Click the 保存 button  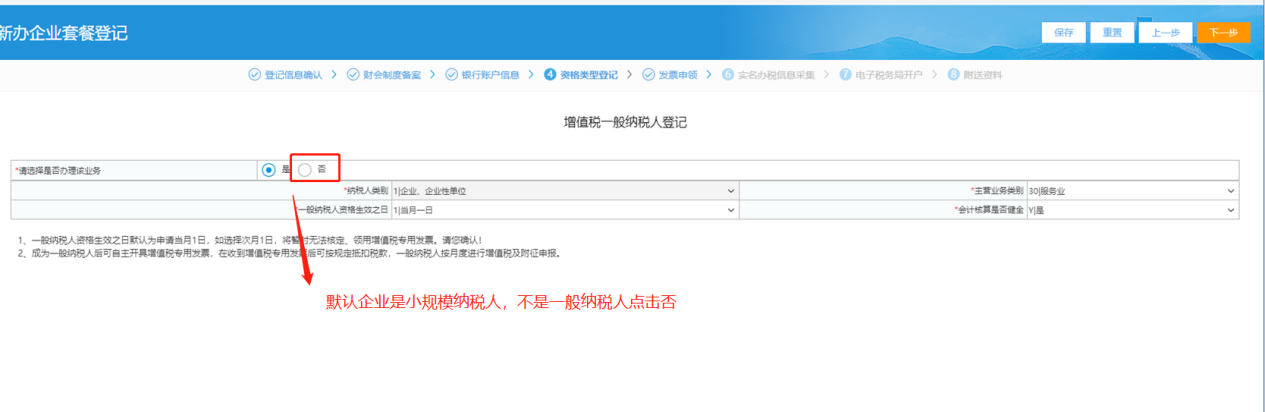click(1063, 32)
